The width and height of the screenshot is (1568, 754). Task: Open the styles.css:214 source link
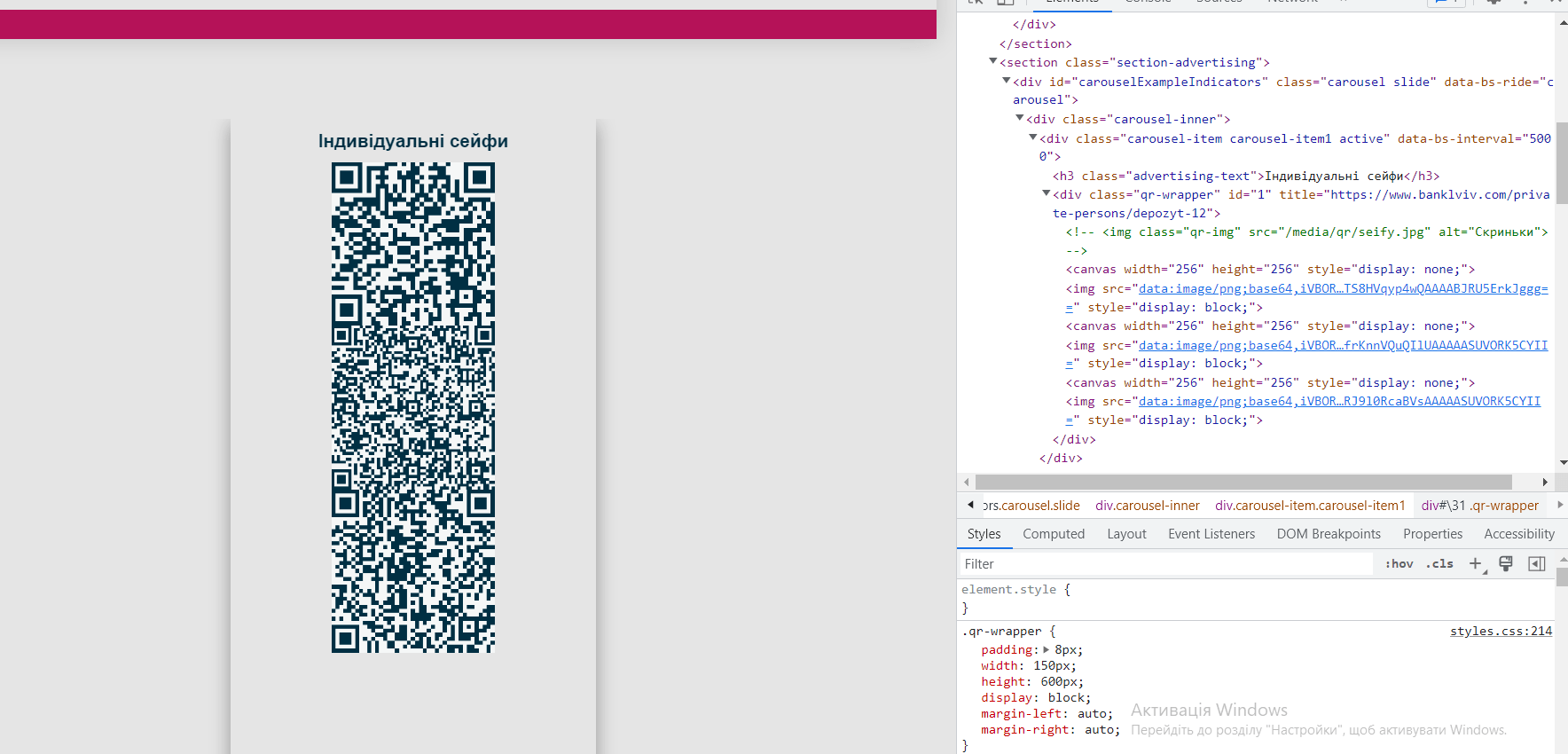1501,632
